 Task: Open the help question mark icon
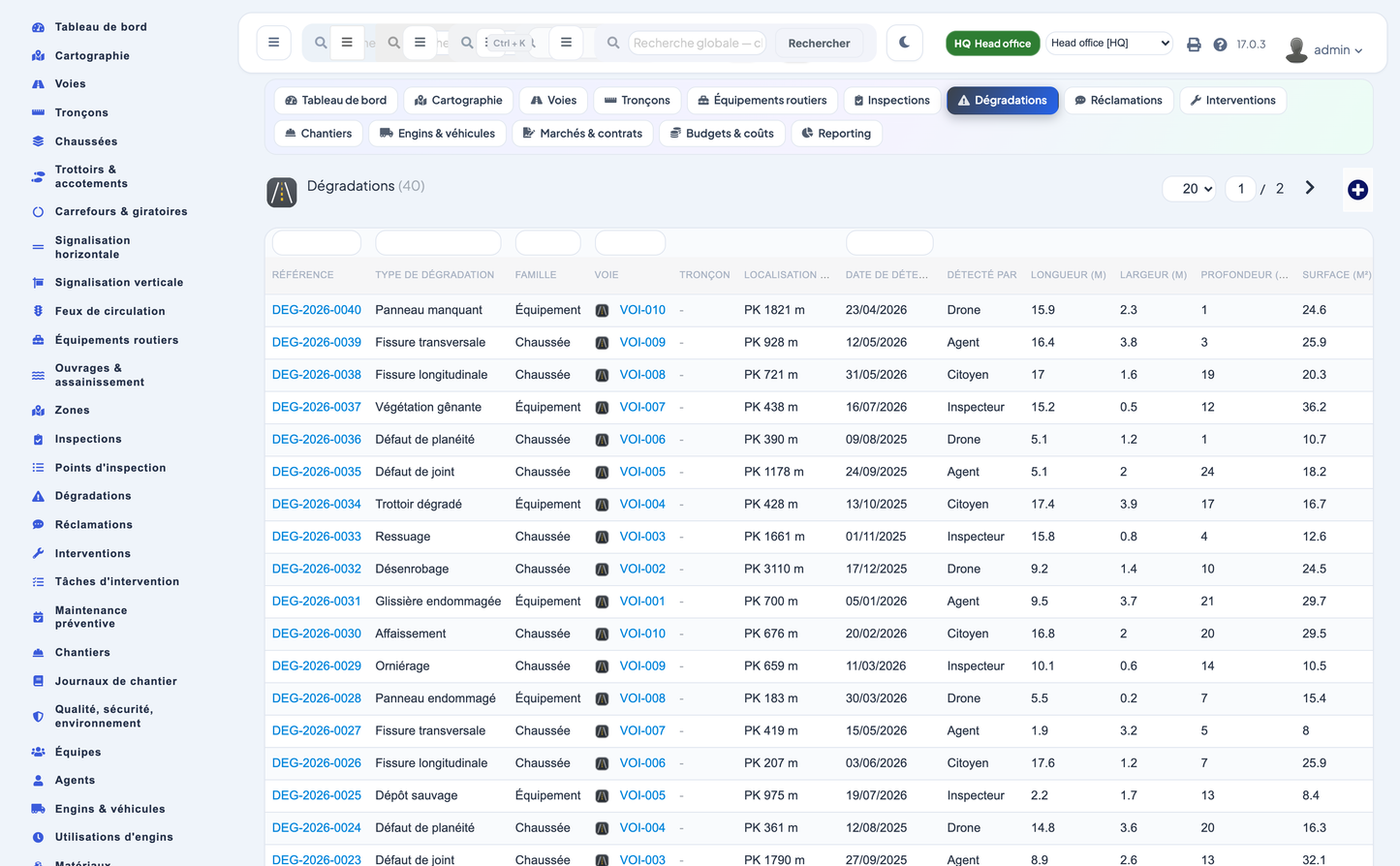tap(1220, 45)
